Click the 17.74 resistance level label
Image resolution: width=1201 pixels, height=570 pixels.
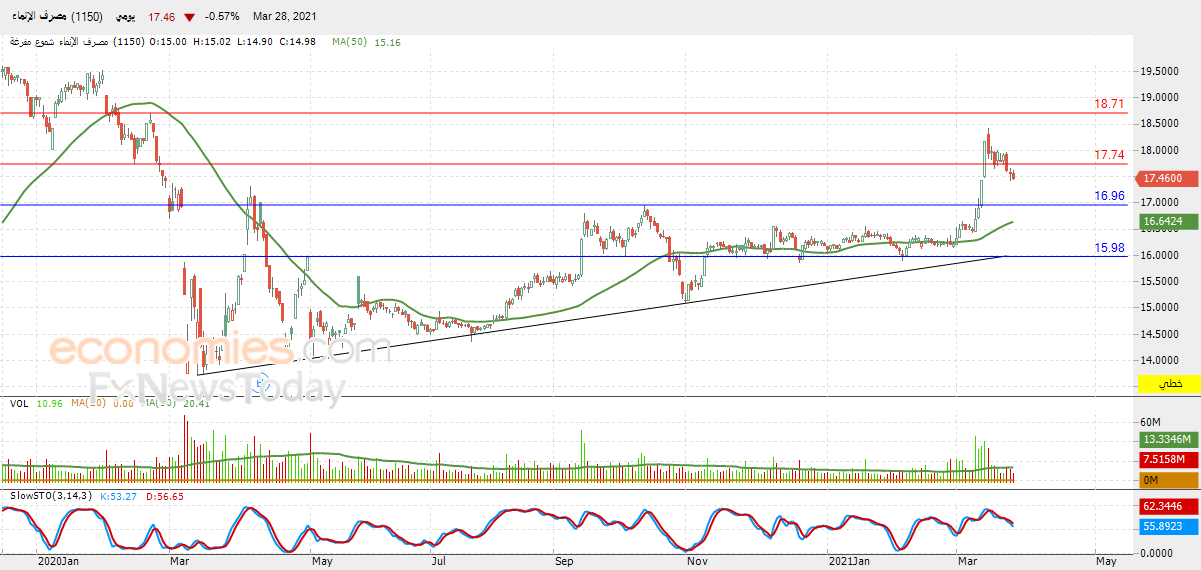1109,154
